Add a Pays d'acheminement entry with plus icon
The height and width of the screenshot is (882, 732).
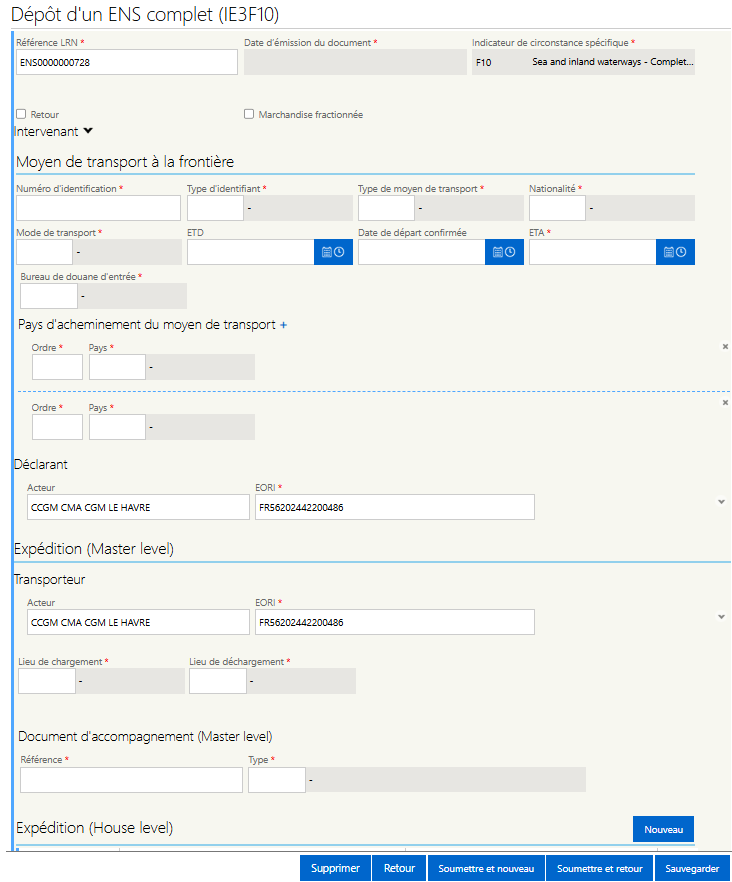point(284,325)
